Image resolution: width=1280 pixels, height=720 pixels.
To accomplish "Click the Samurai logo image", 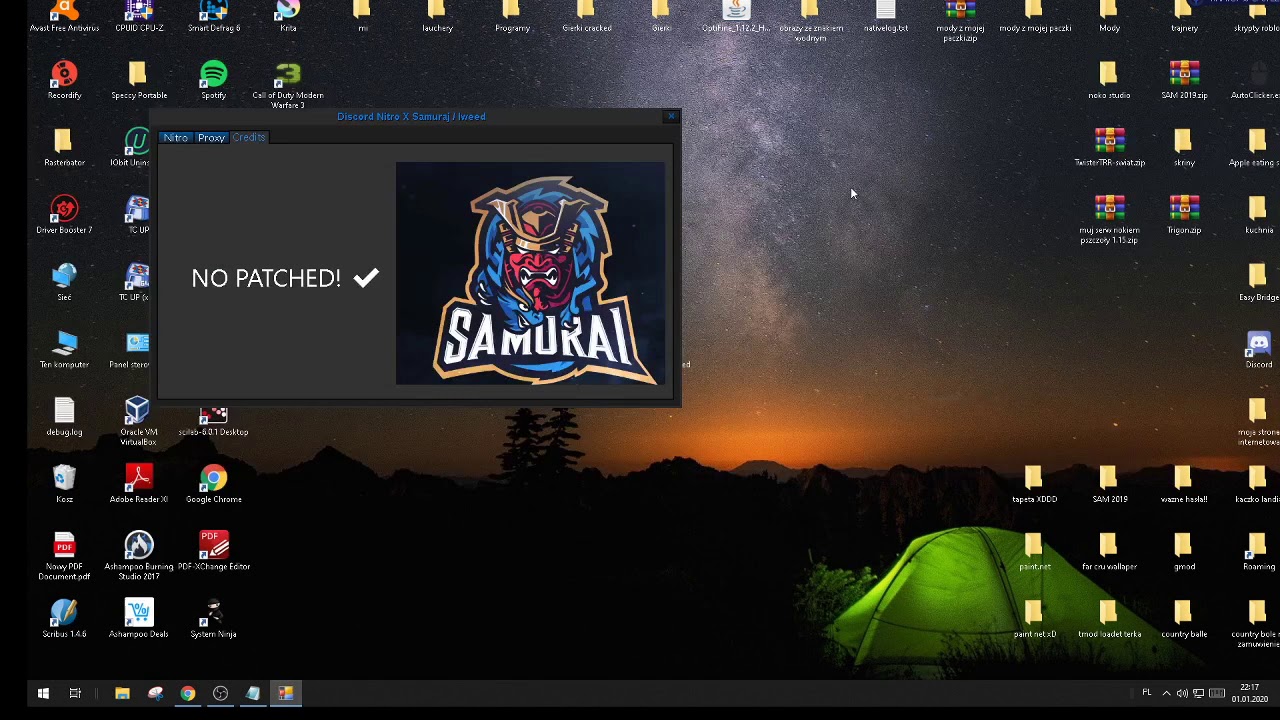I will click(x=530, y=273).
